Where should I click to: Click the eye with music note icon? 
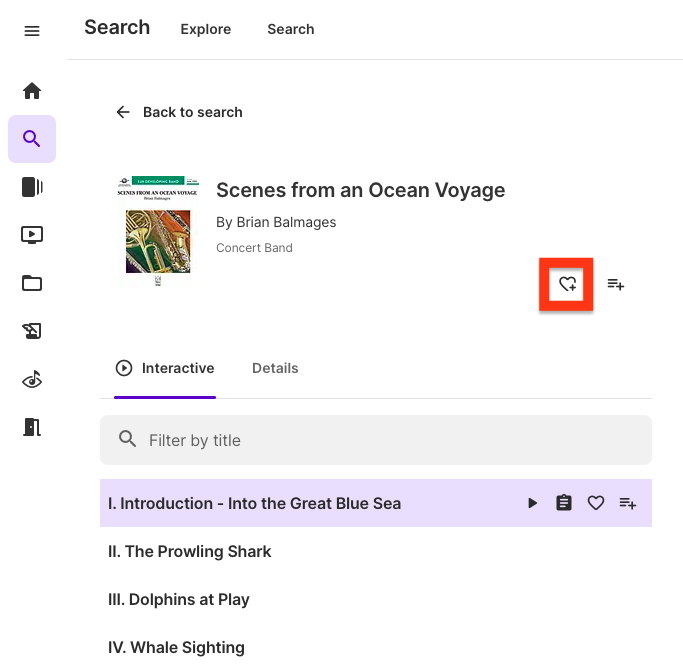pyautogui.click(x=32, y=379)
